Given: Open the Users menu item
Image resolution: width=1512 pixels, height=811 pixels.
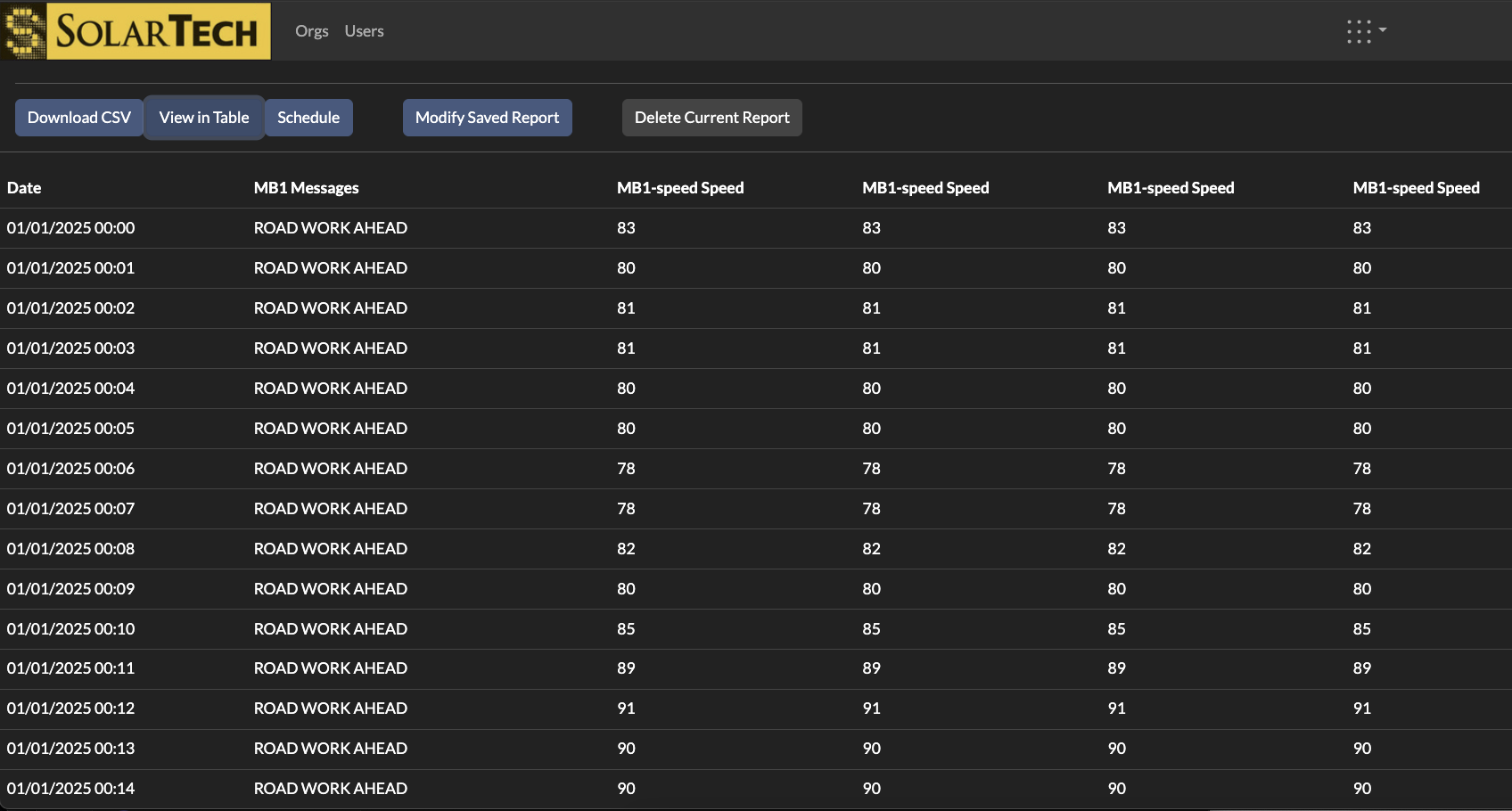Looking at the screenshot, I should tap(364, 31).
